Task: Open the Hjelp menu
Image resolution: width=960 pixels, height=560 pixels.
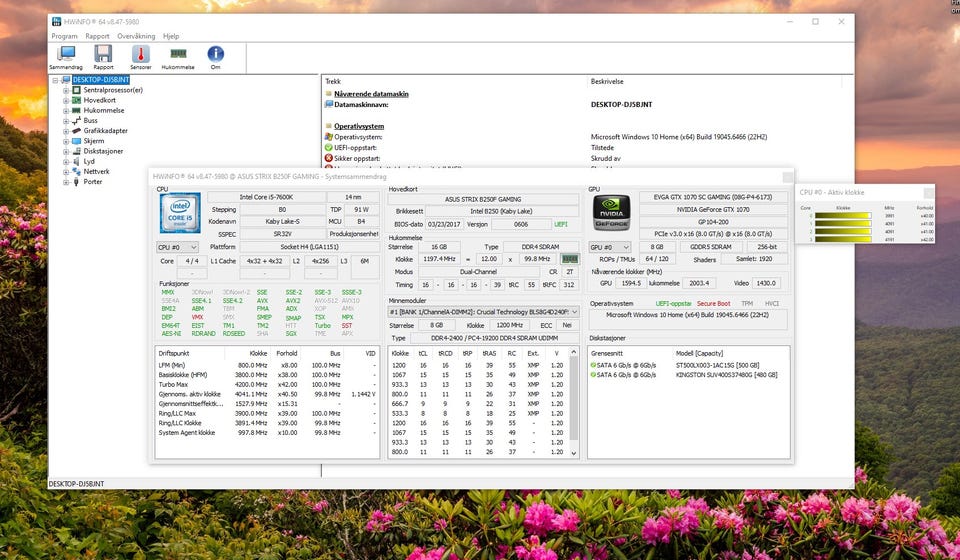Action: [x=171, y=36]
